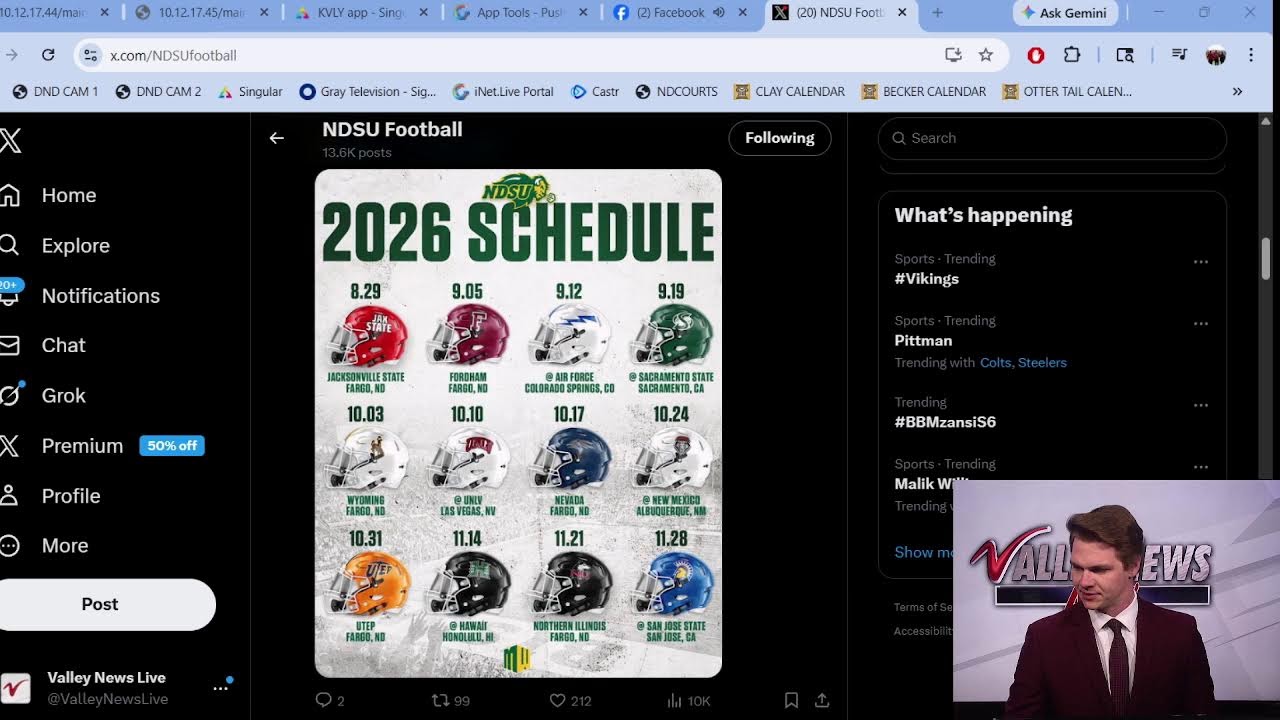Click the Chrome profile avatar
The height and width of the screenshot is (720, 1280).
[x=1216, y=55]
